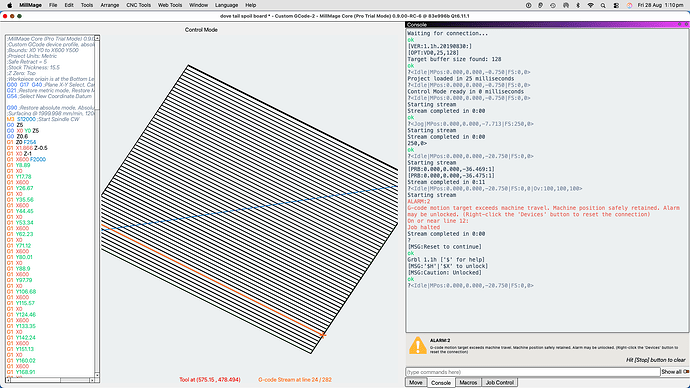Click the G-code list scroll up arrow
The image size is (690, 388).
[97, 38]
